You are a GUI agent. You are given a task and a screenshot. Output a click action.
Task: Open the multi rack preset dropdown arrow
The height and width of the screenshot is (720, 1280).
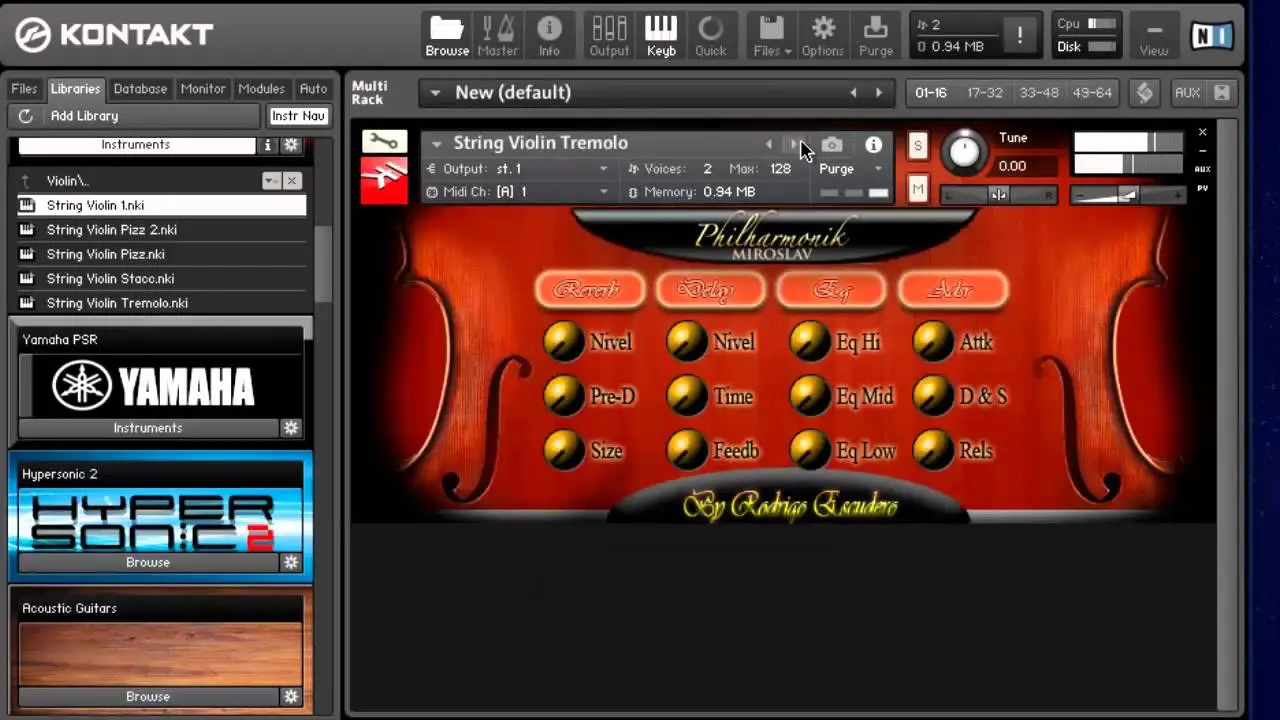(435, 93)
